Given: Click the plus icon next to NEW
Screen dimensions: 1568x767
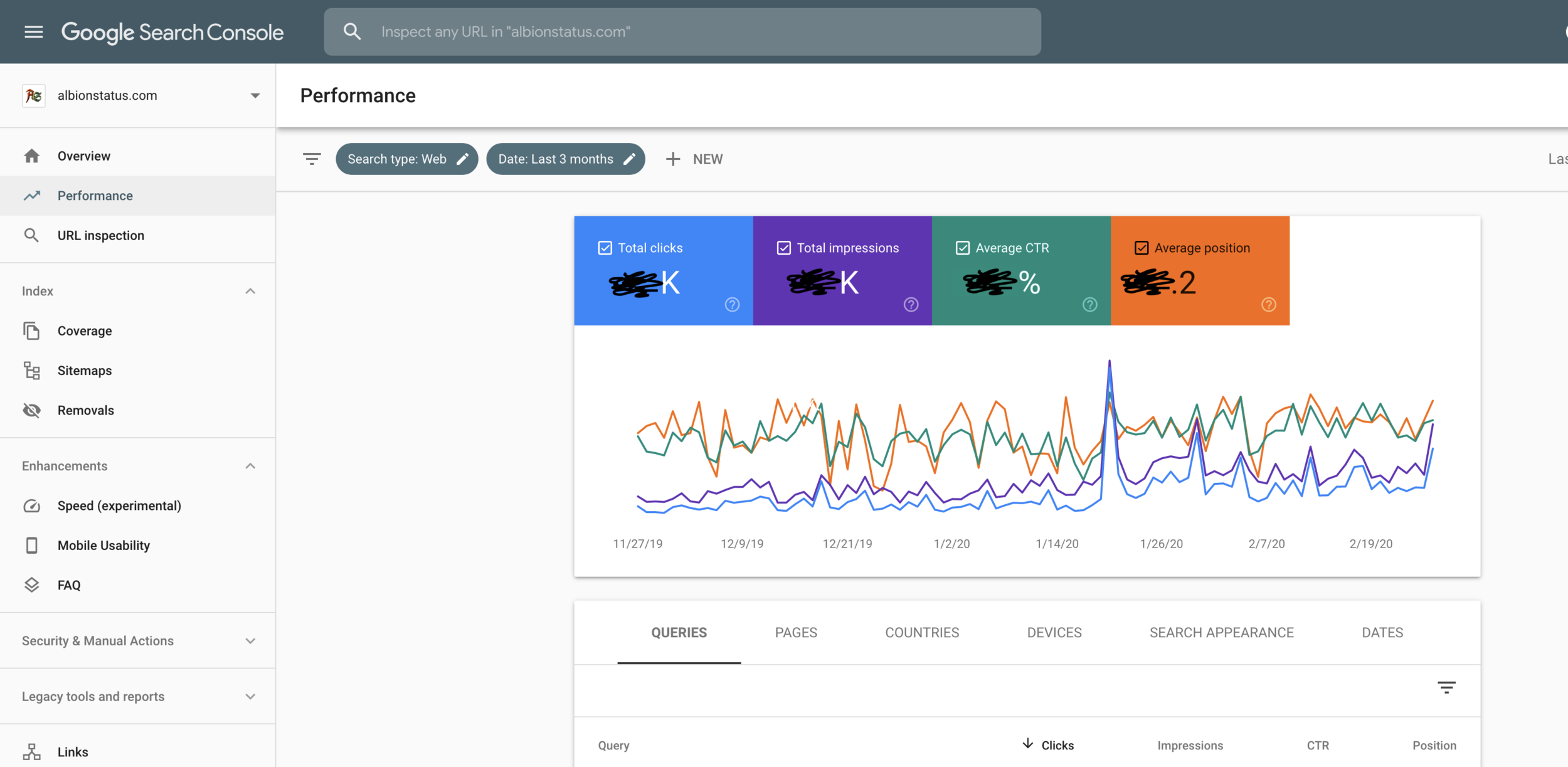Looking at the screenshot, I should coord(673,159).
